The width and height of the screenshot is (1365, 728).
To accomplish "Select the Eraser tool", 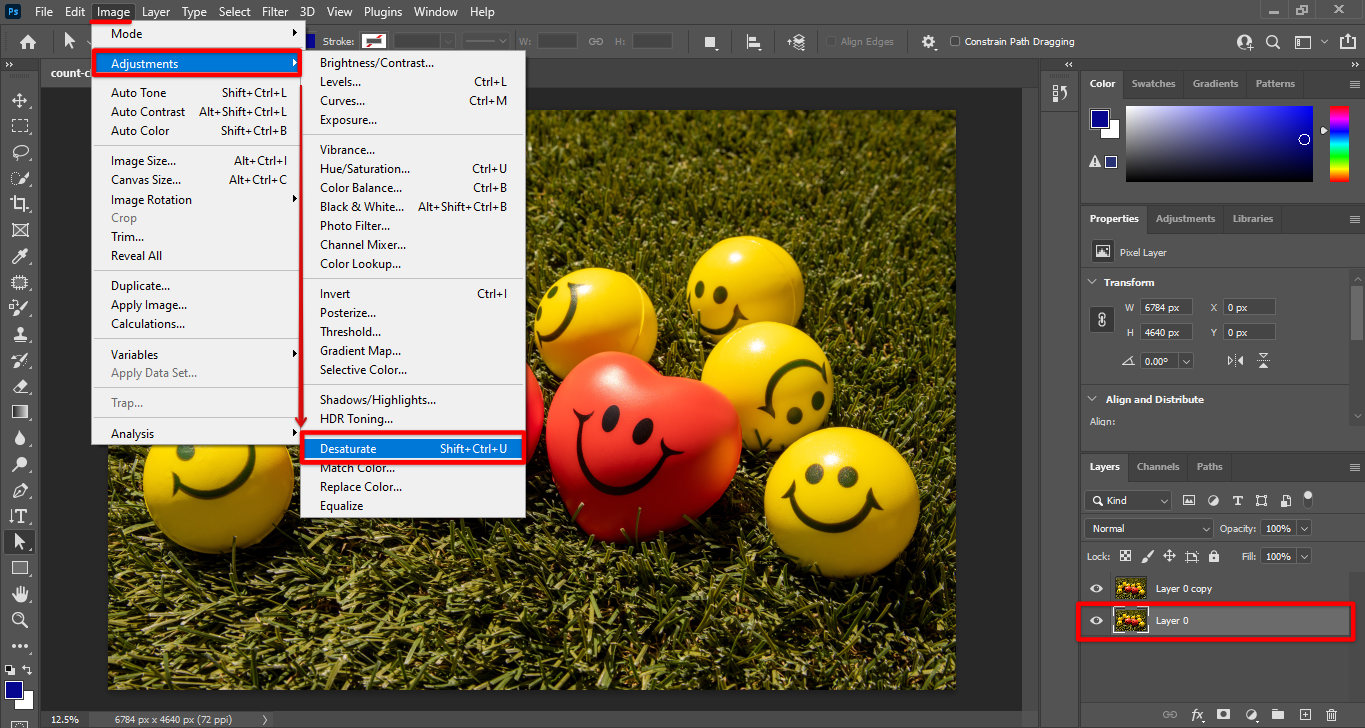I will click(x=19, y=386).
